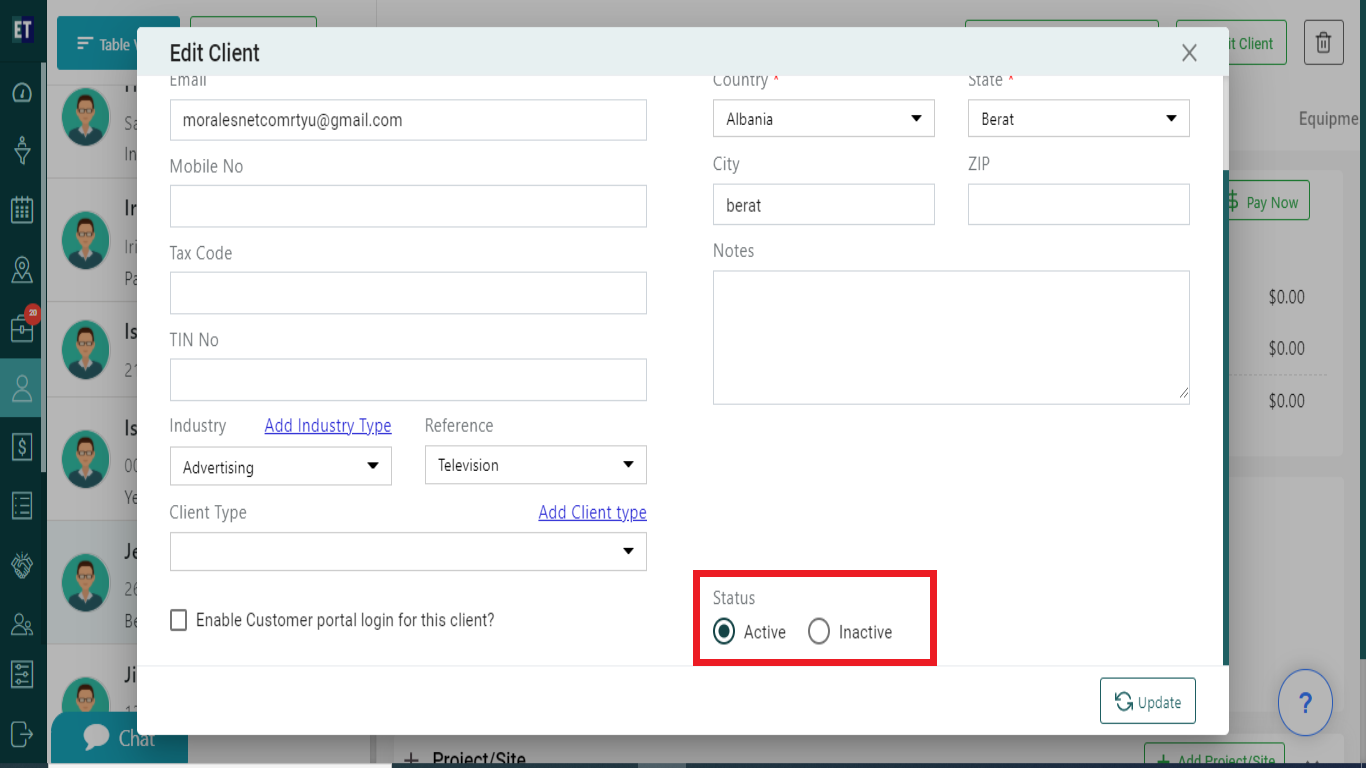
Task: Open the settings sliders icon in sidebar
Action: click(22, 674)
